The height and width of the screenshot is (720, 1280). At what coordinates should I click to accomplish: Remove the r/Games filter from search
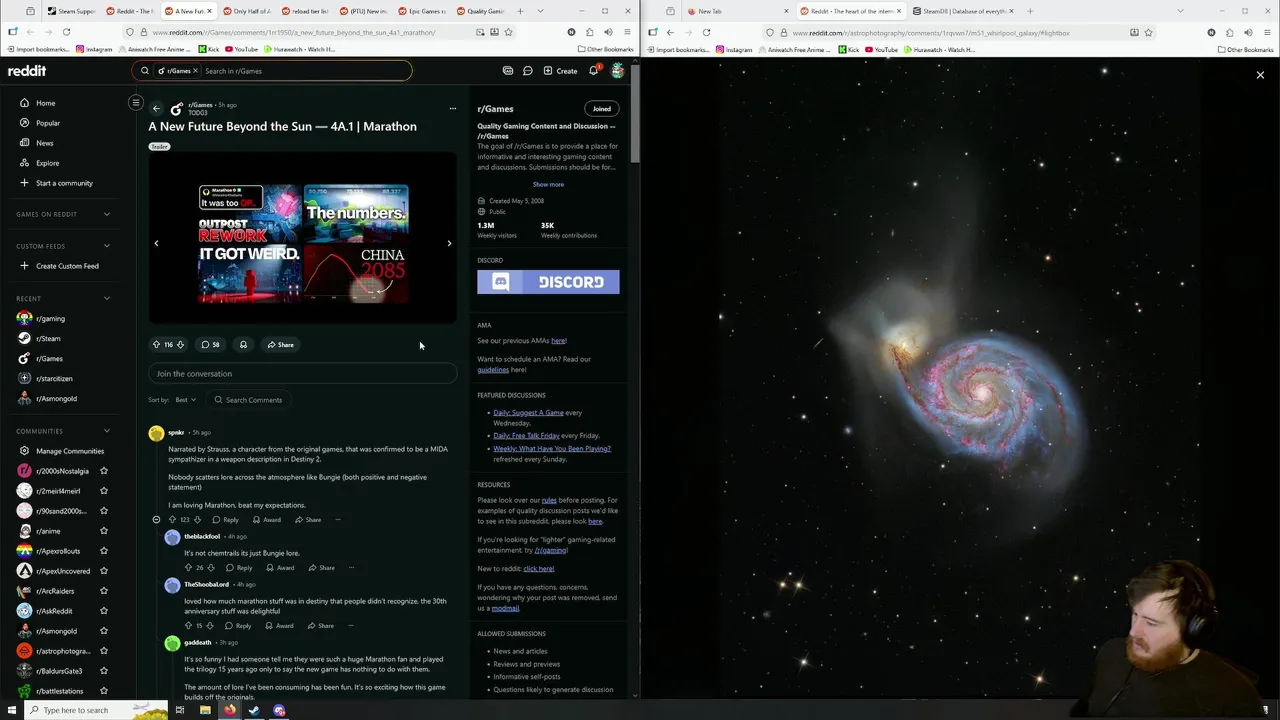tap(196, 71)
